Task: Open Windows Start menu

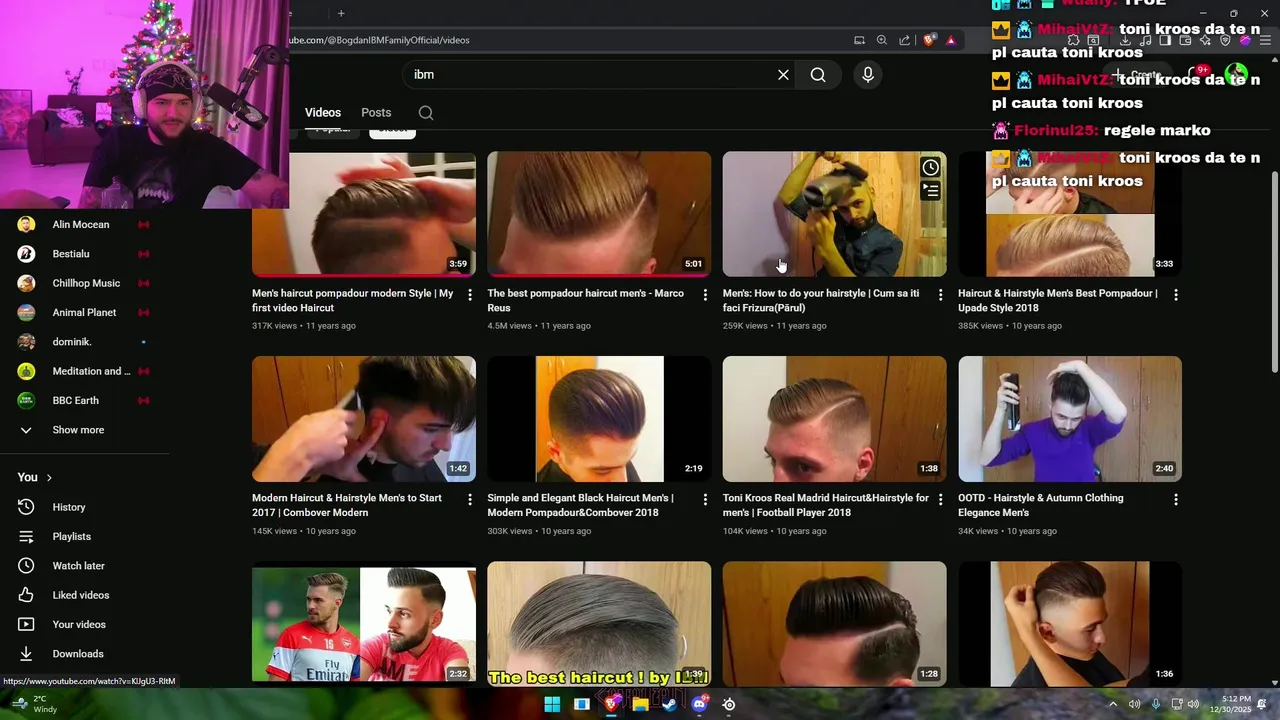Action: click(552, 704)
